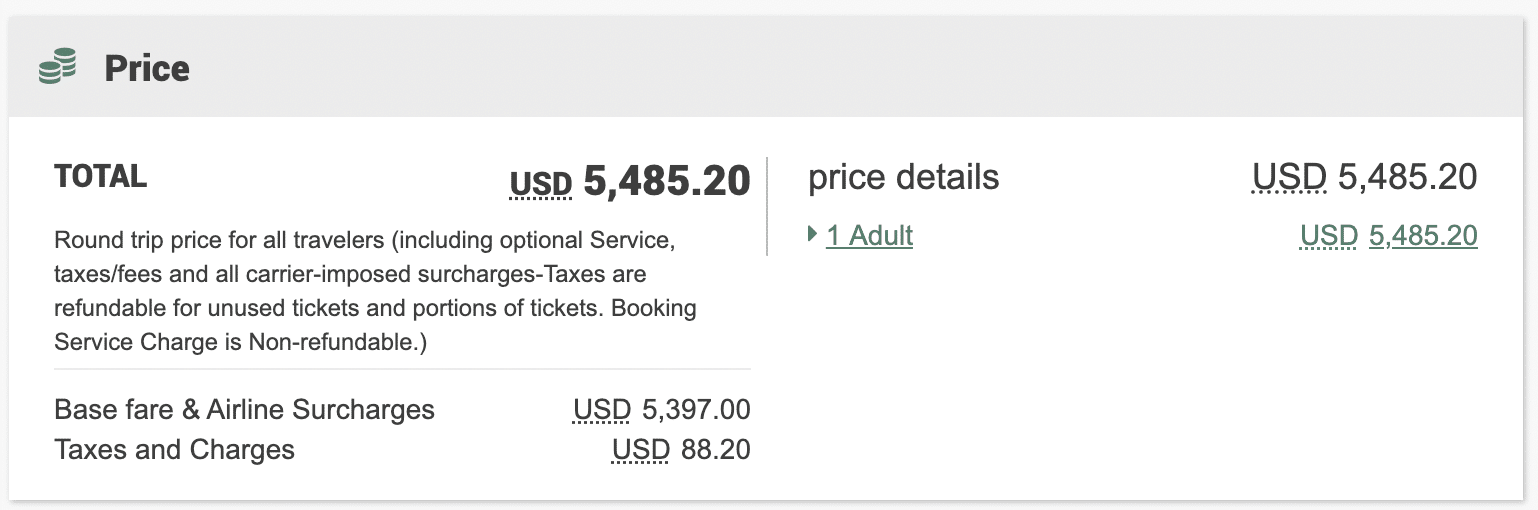Viewport: 1538px width, 510px height.
Task: Click the bold TOTAL label
Action: [x=101, y=177]
